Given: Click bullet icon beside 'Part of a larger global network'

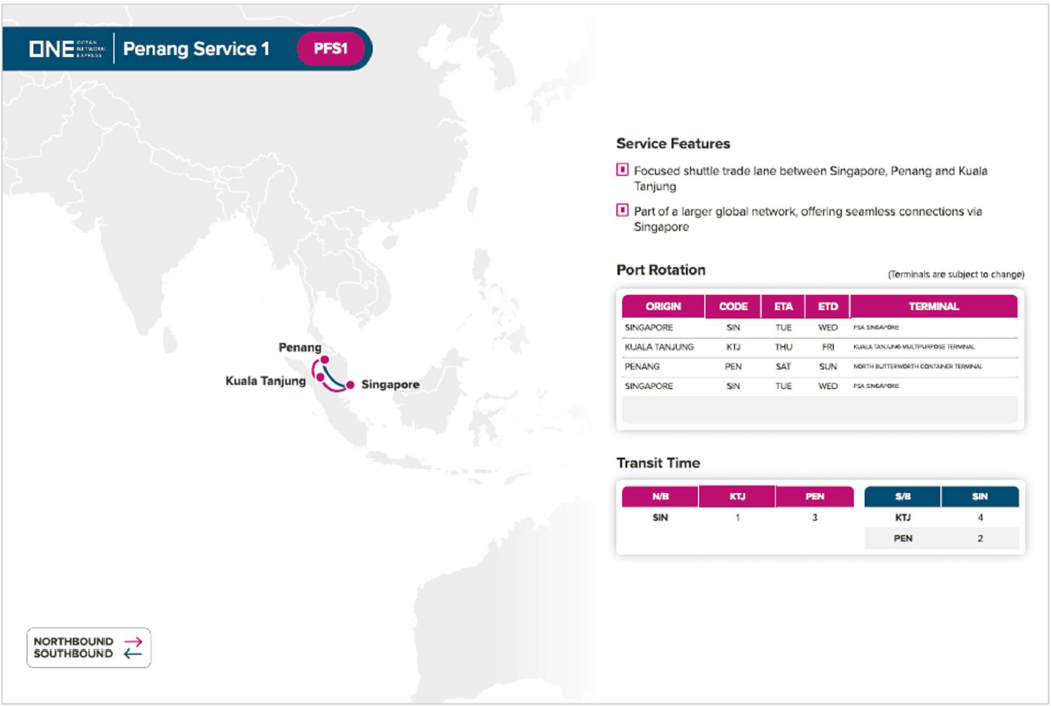Looking at the screenshot, I should tap(622, 211).
